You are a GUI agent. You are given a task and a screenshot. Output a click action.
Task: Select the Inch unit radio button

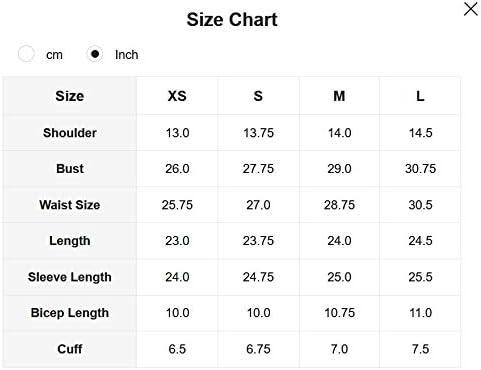coord(95,54)
